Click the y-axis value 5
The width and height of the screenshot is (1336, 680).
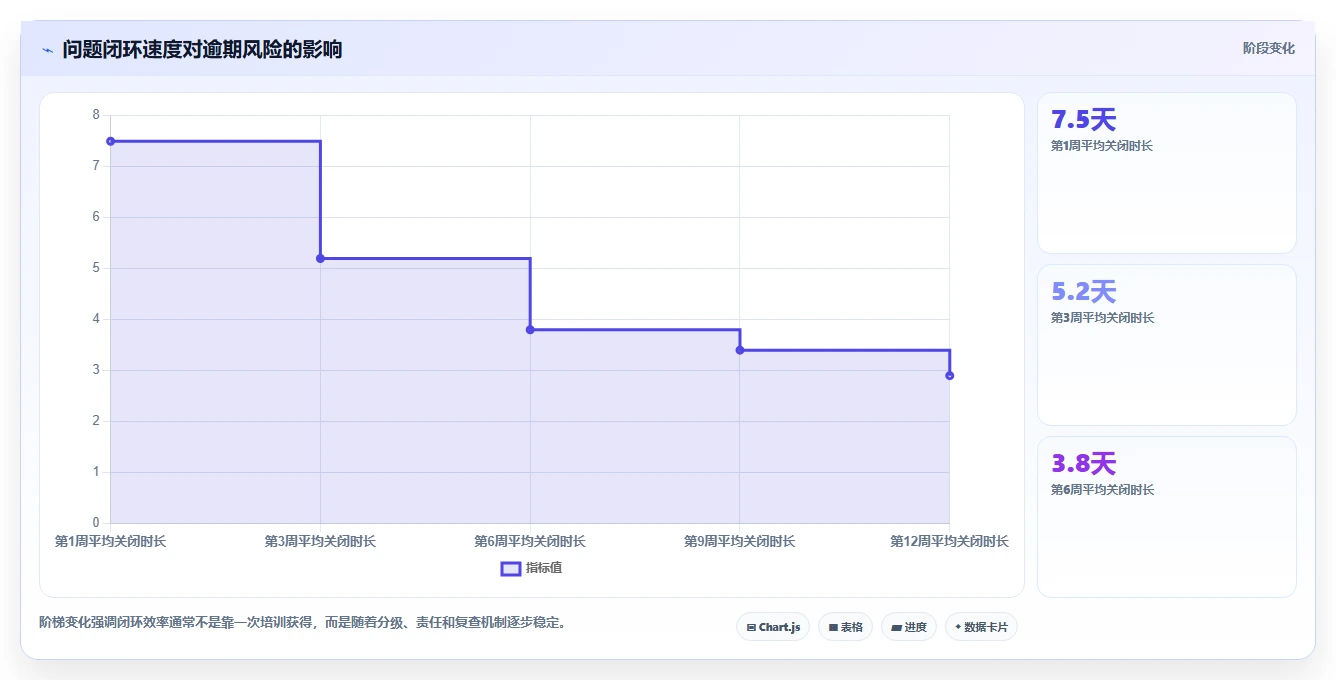pyautogui.click(x=96, y=268)
